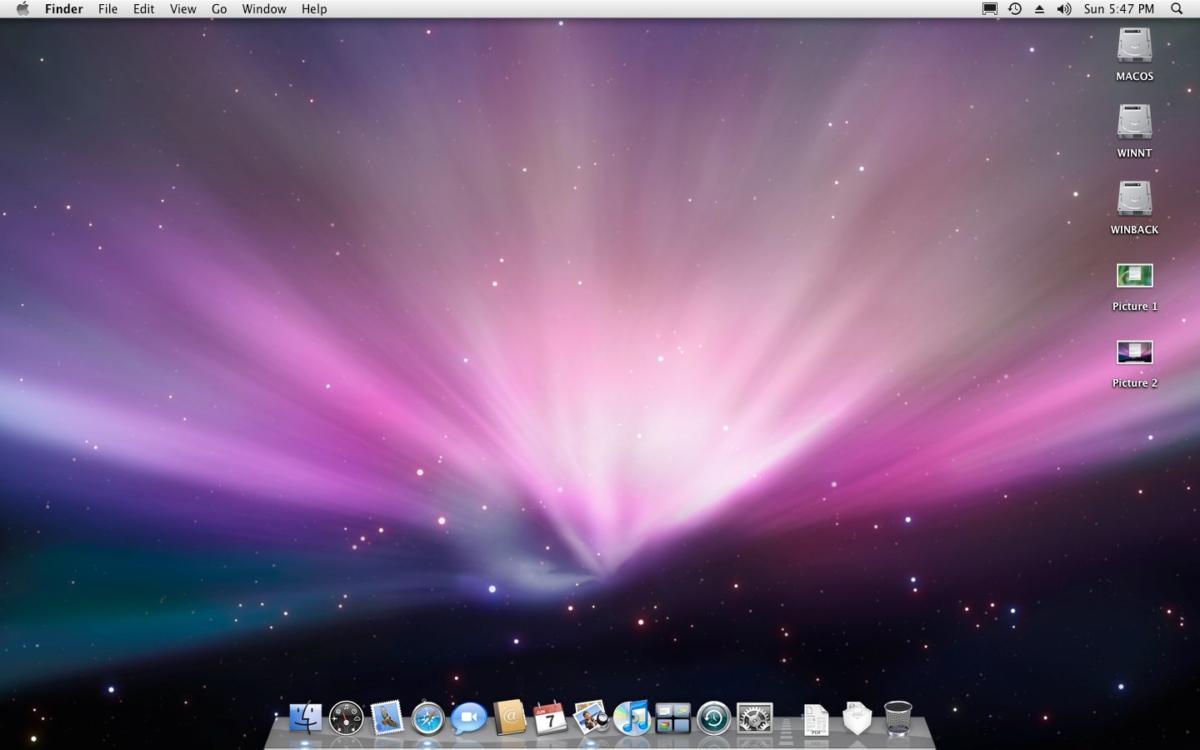Open the Finder application menu
The height and width of the screenshot is (750, 1200).
64,9
